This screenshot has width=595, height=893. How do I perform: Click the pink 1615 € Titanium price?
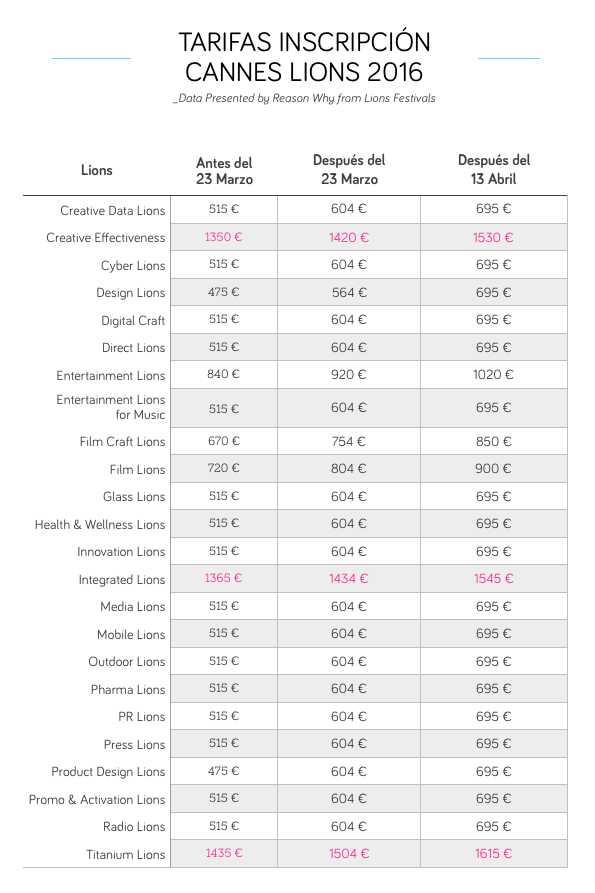493,854
